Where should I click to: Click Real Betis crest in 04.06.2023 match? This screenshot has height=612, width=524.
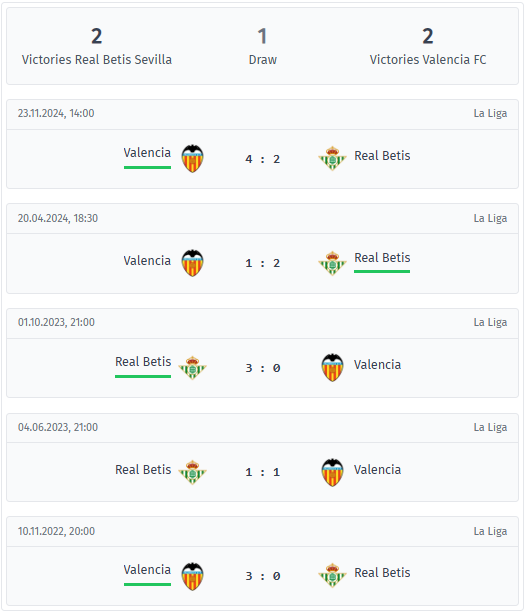[192, 472]
